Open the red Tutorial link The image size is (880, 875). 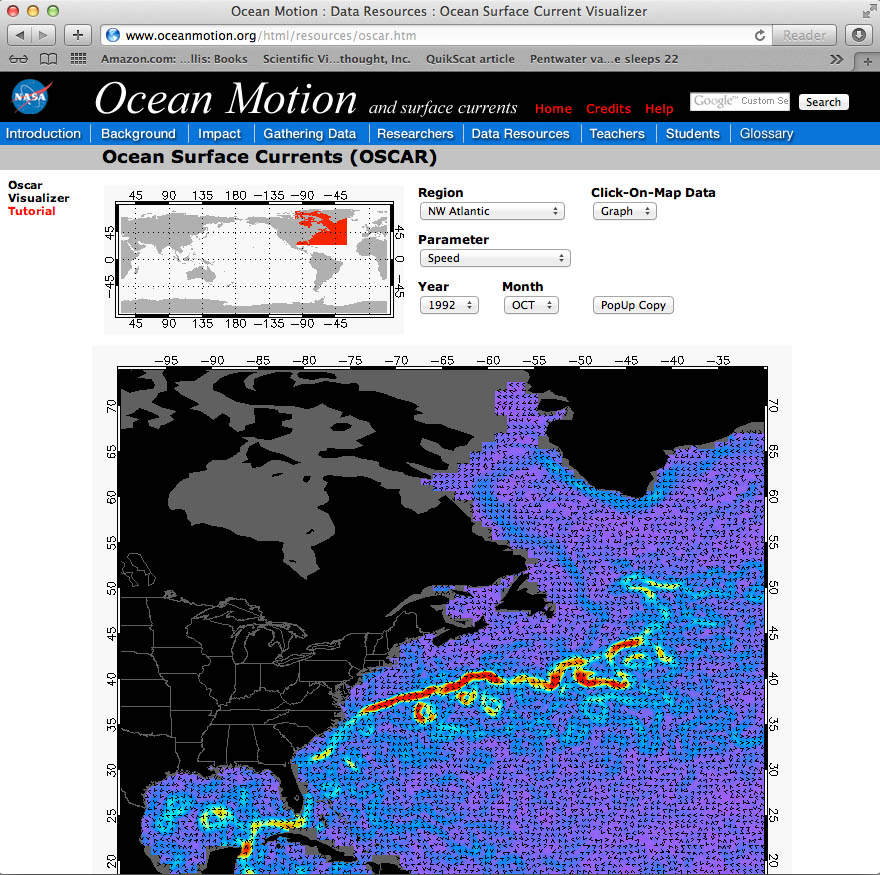(x=32, y=211)
